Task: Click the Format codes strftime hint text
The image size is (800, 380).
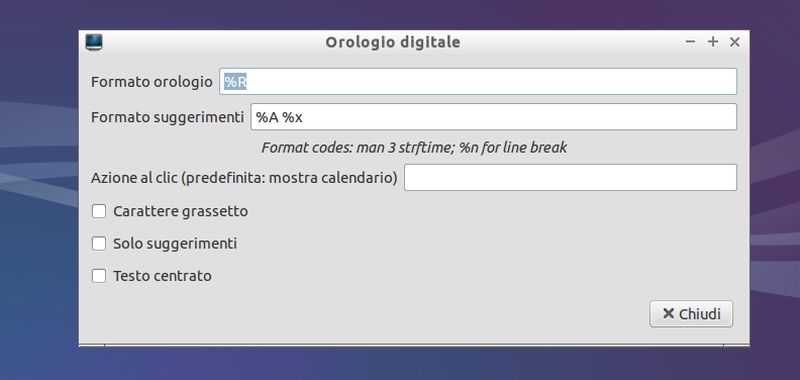Action: [x=414, y=148]
